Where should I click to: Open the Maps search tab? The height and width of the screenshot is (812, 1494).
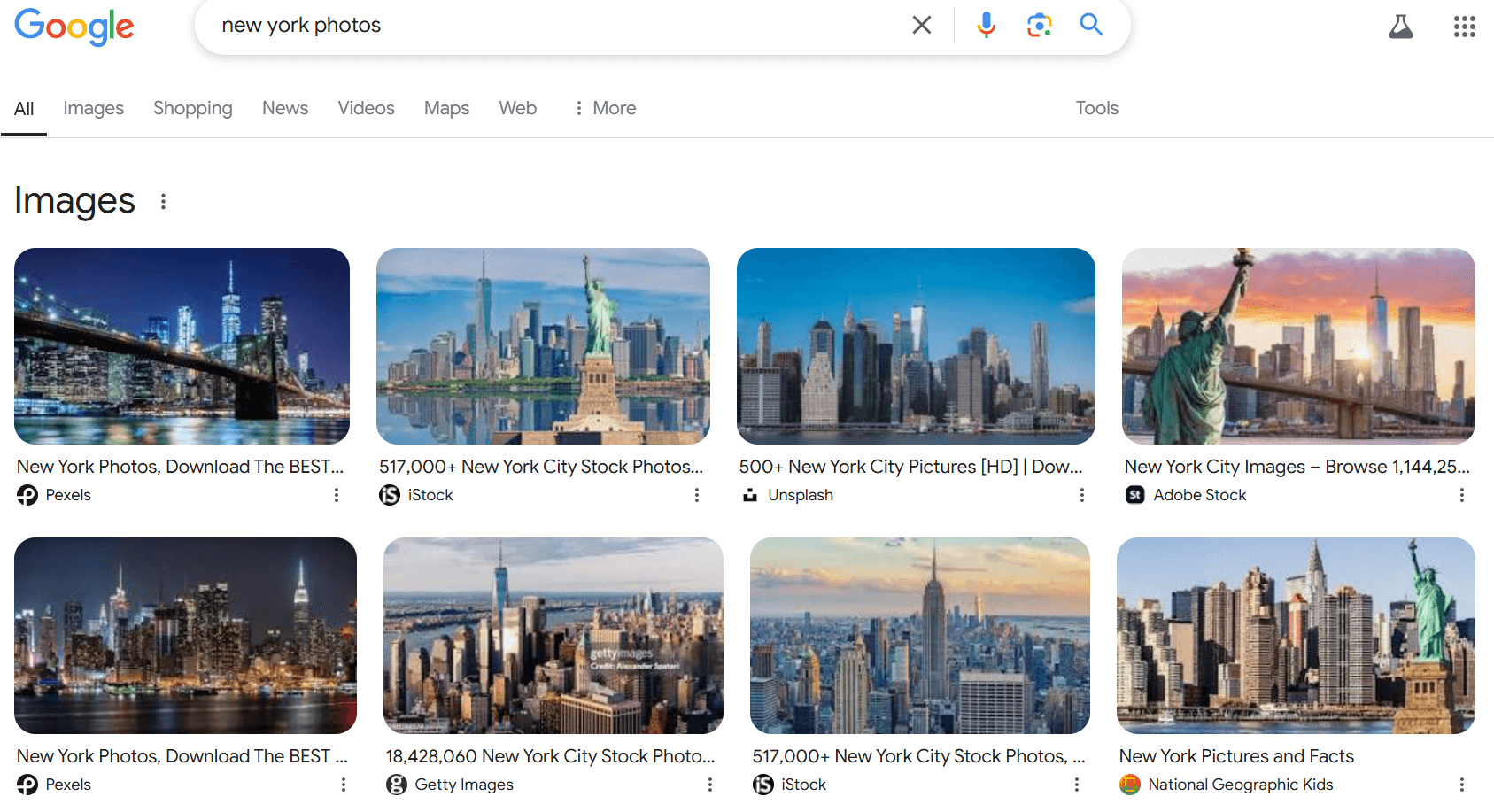[x=446, y=108]
